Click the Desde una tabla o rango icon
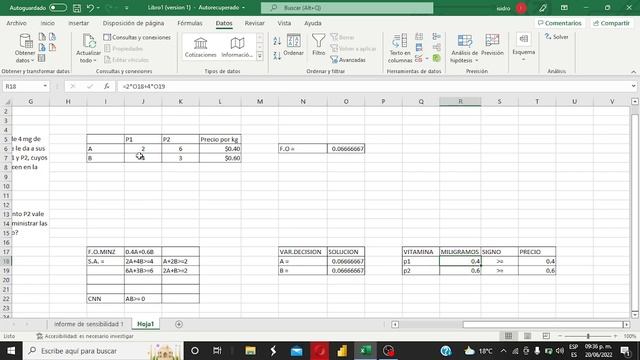The image size is (640, 360). pyautogui.click(x=42, y=58)
